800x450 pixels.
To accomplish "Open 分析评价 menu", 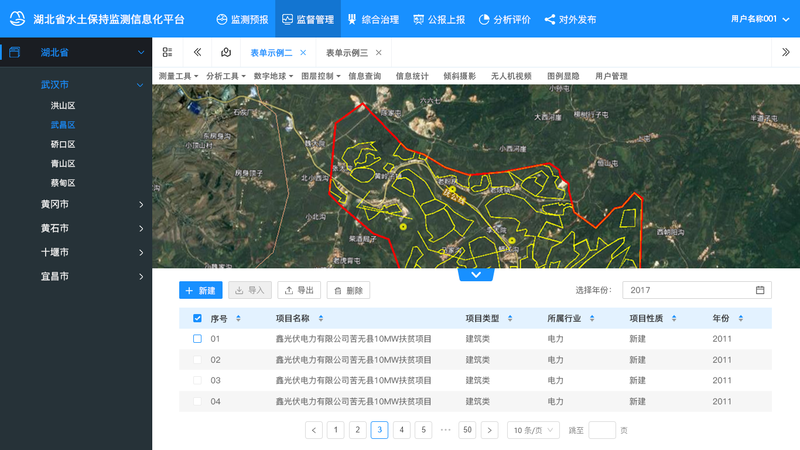I will (505, 19).
